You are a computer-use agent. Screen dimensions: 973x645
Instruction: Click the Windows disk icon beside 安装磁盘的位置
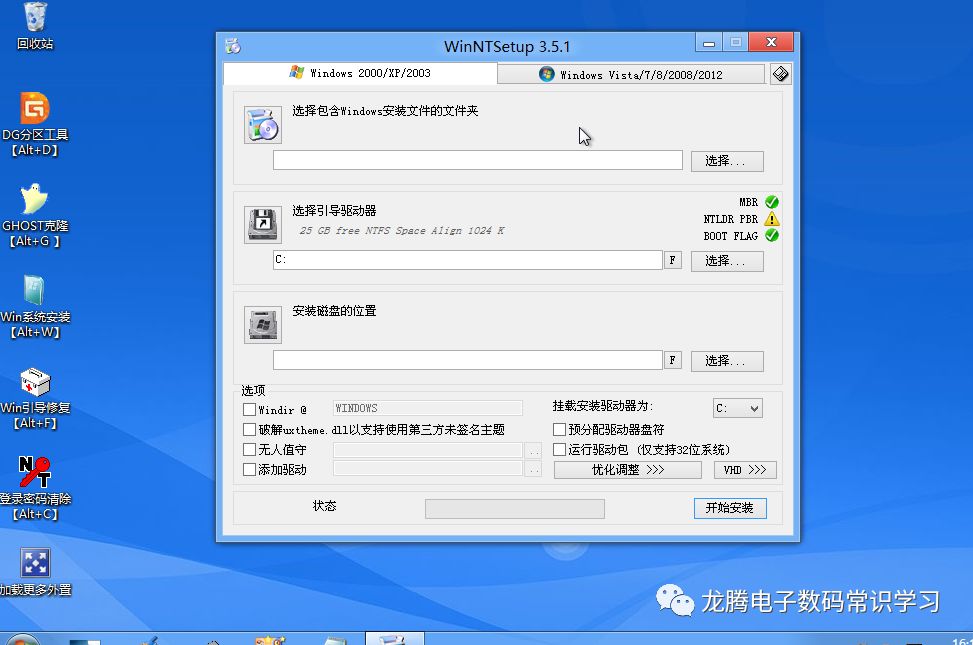[262, 324]
